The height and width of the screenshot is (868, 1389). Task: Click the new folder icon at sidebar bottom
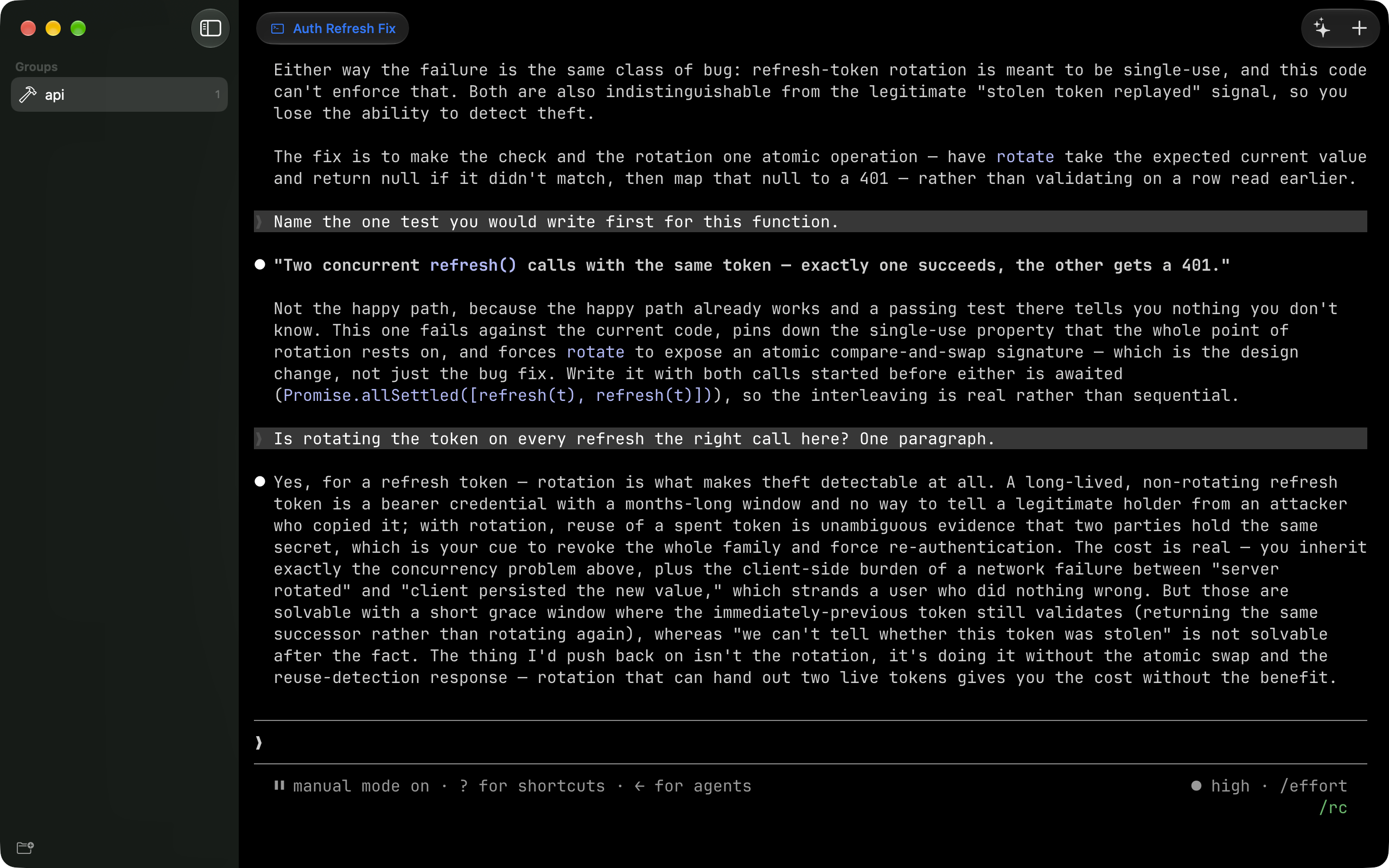[26, 847]
